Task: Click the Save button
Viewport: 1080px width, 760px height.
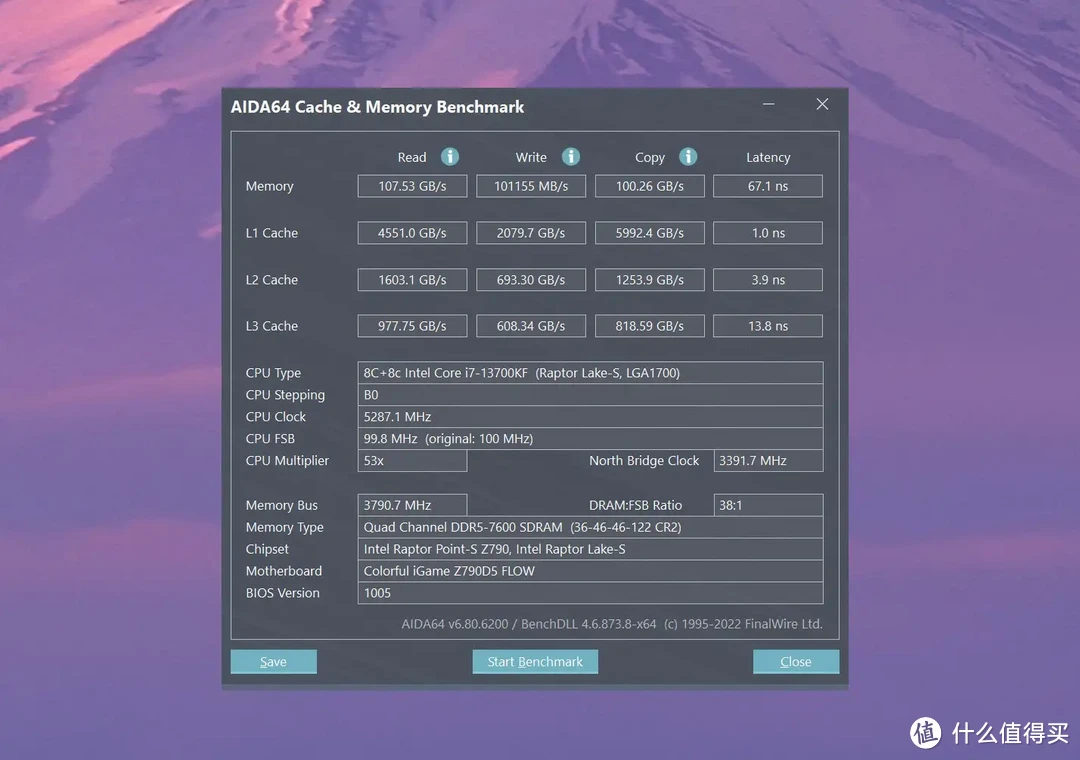Action: coord(273,662)
